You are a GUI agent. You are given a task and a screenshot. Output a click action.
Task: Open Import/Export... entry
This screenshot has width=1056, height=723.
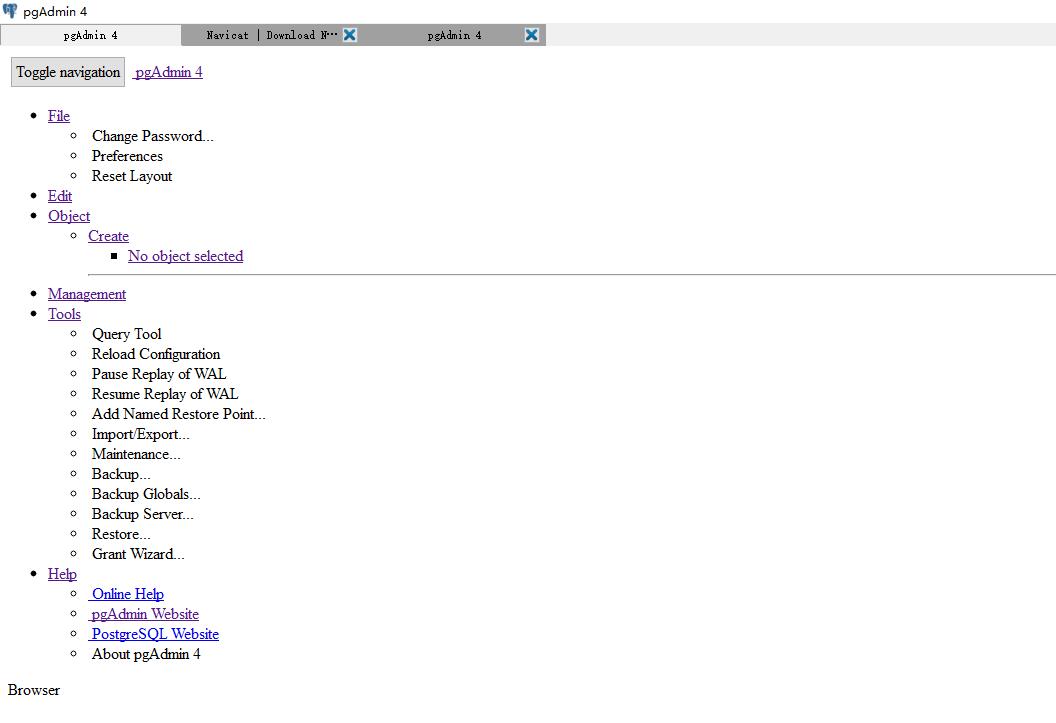[141, 434]
